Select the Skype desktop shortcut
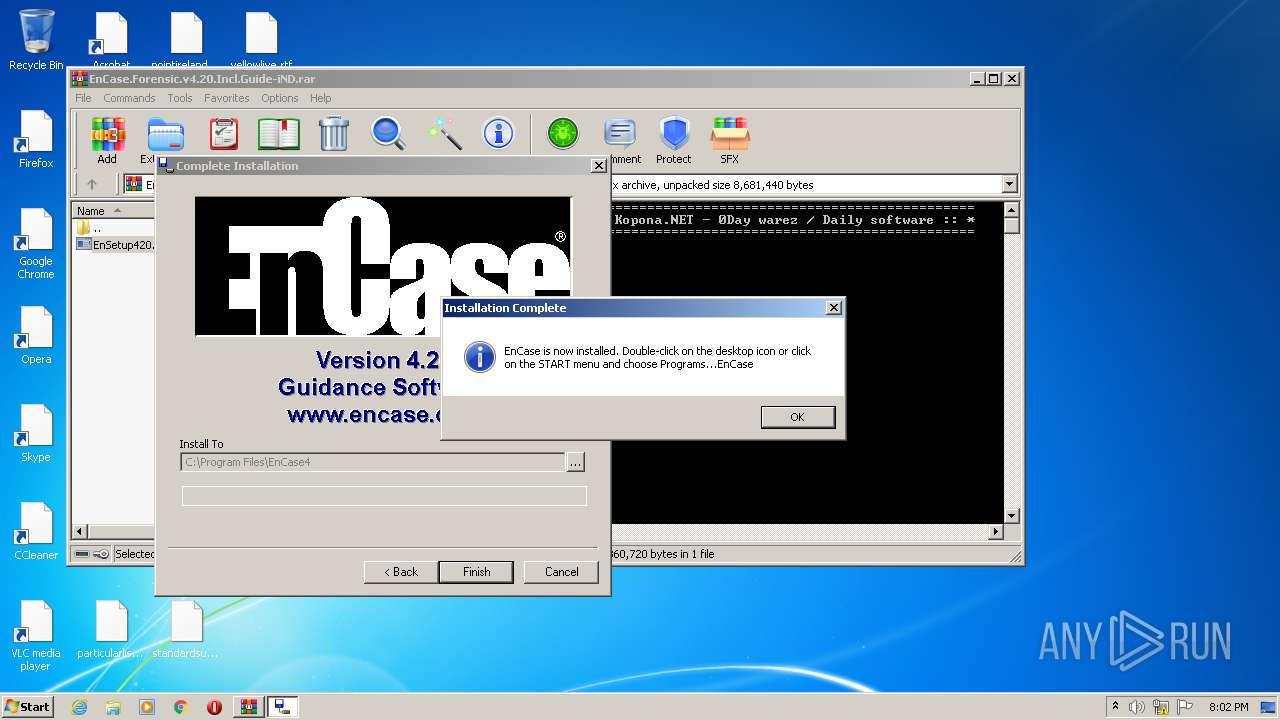This screenshot has width=1280, height=720. (x=36, y=433)
